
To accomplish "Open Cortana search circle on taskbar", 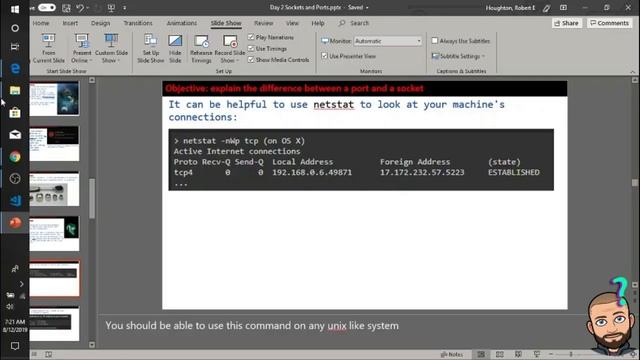I will point(15,28).
